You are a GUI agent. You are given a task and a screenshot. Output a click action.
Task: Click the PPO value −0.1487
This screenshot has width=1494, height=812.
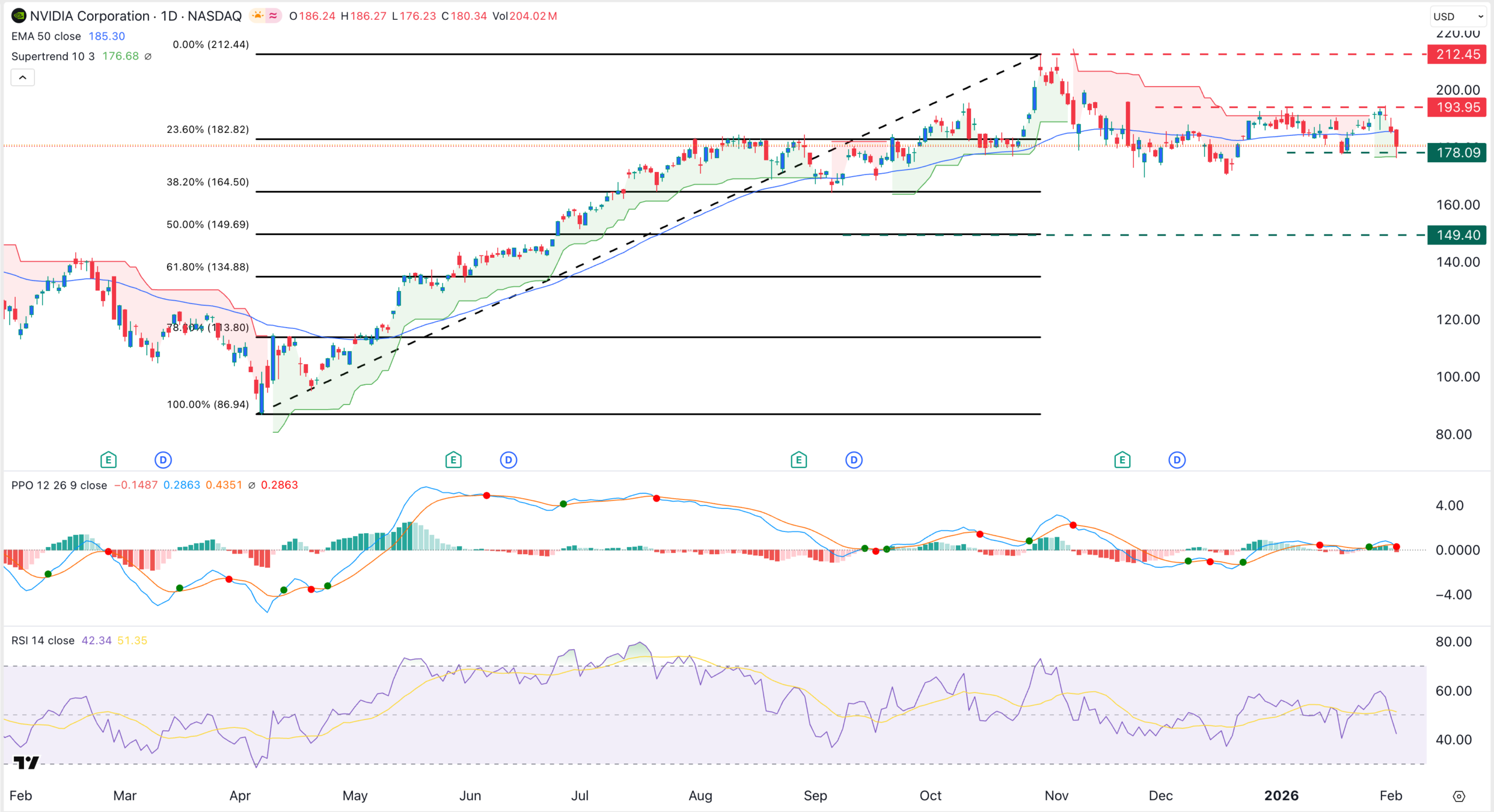point(135,485)
